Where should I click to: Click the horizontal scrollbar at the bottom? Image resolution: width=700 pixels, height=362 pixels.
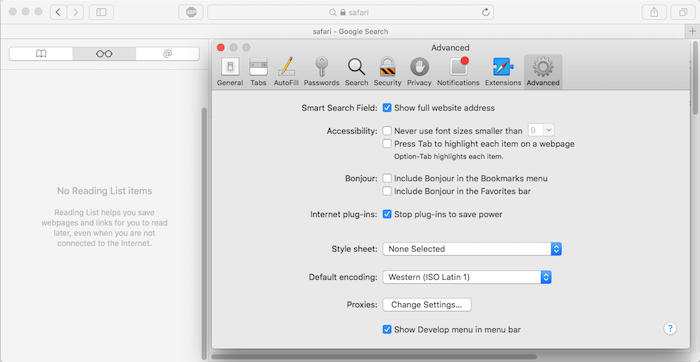(374, 357)
